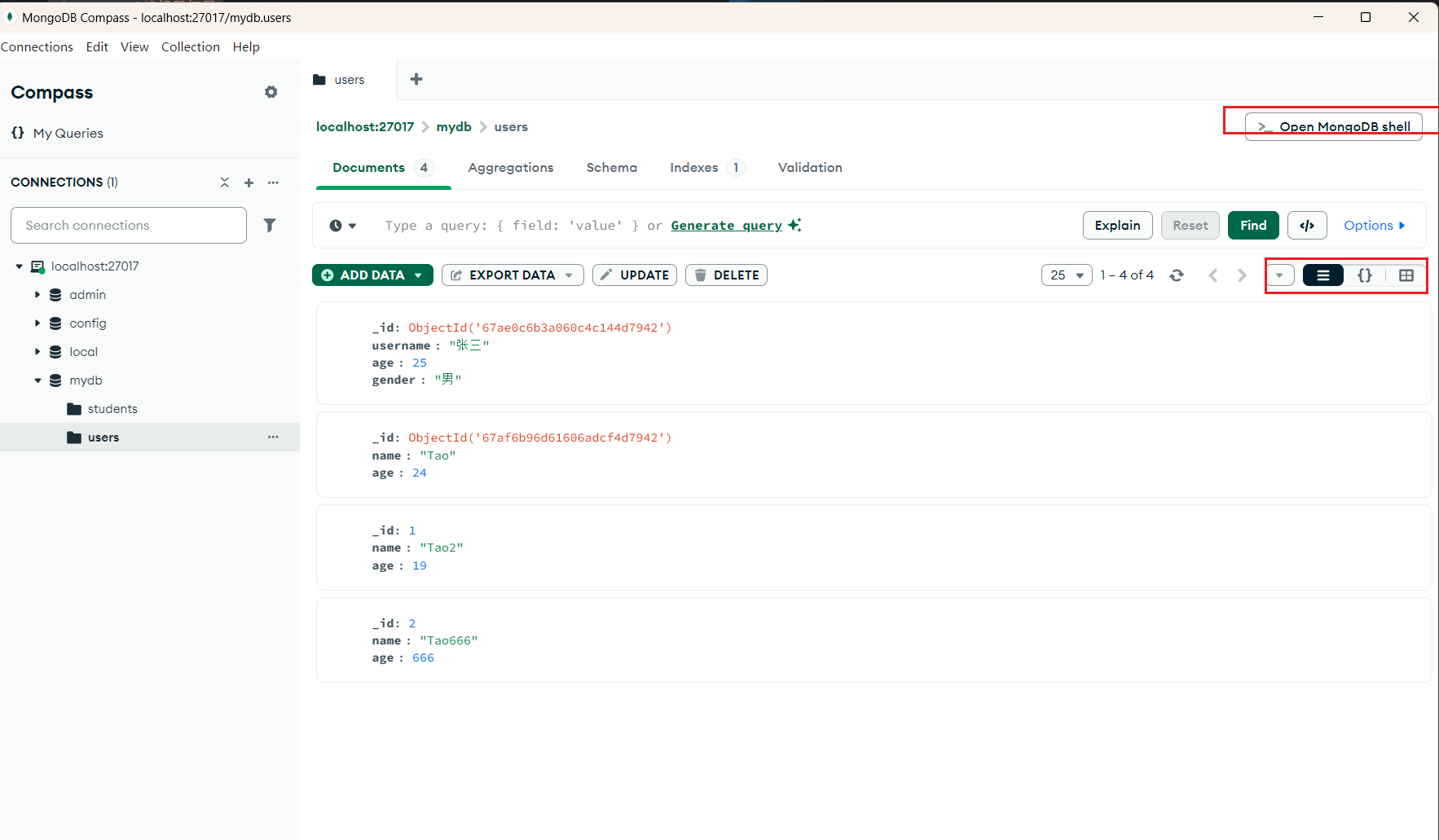Viewport: 1439px width, 840px height.
Task: Switch to JSON view of documents
Action: pyautogui.click(x=1365, y=275)
